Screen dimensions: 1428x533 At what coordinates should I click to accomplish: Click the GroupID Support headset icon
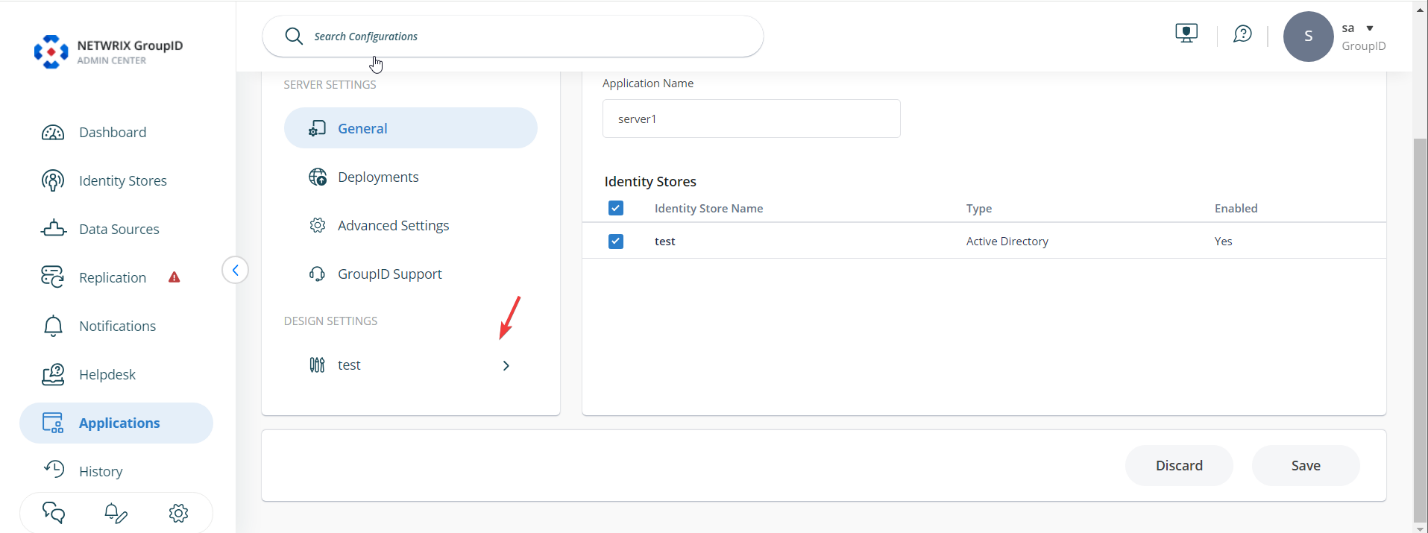[x=318, y=274]
